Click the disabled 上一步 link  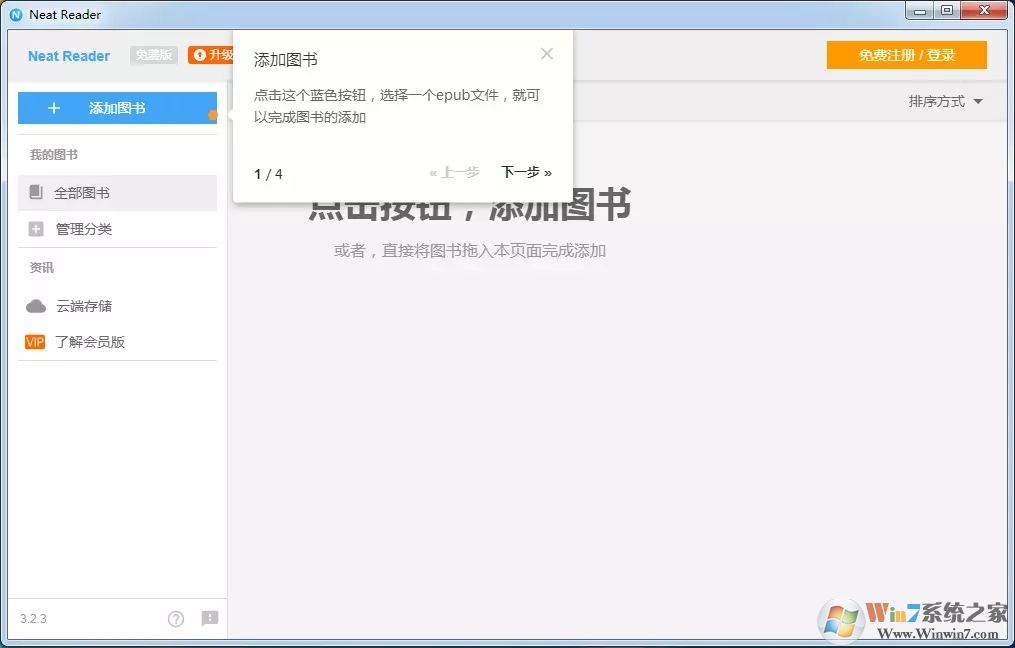click(x=454, y=172)
